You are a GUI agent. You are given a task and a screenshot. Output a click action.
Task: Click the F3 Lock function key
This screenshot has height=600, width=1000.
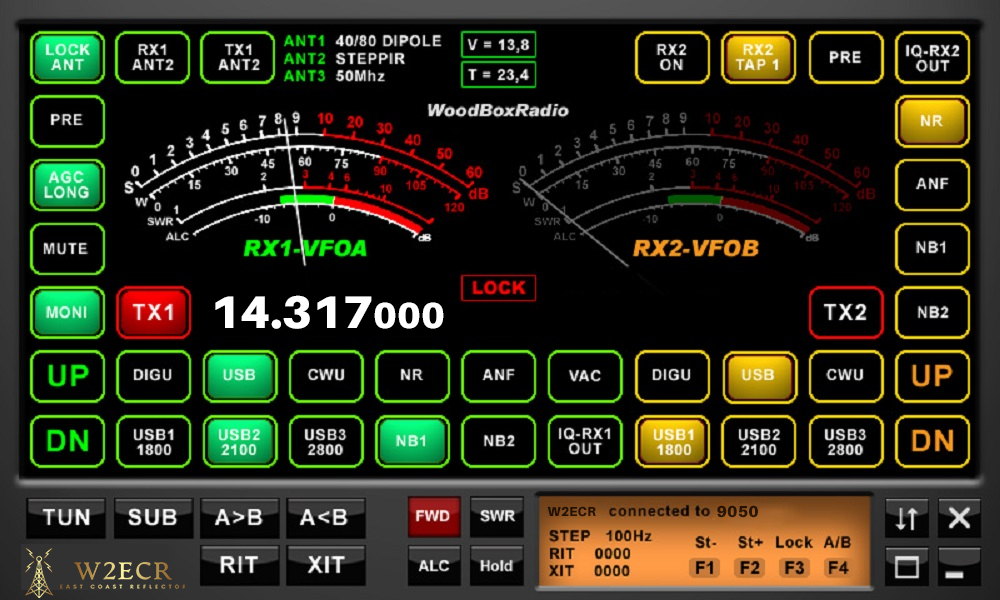click(x=794, y=567)
